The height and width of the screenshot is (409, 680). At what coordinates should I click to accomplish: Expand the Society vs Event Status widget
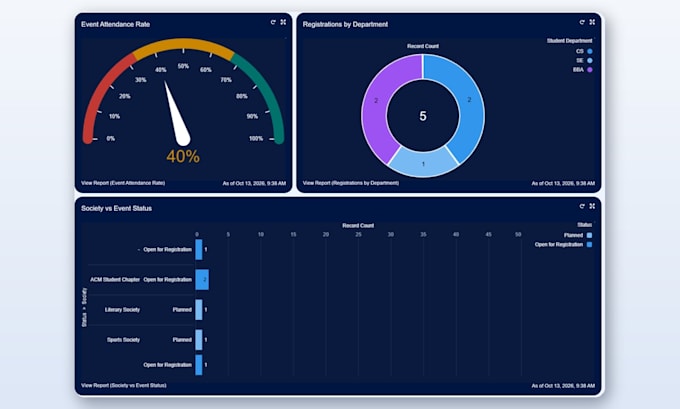click(x=592, y=206)
